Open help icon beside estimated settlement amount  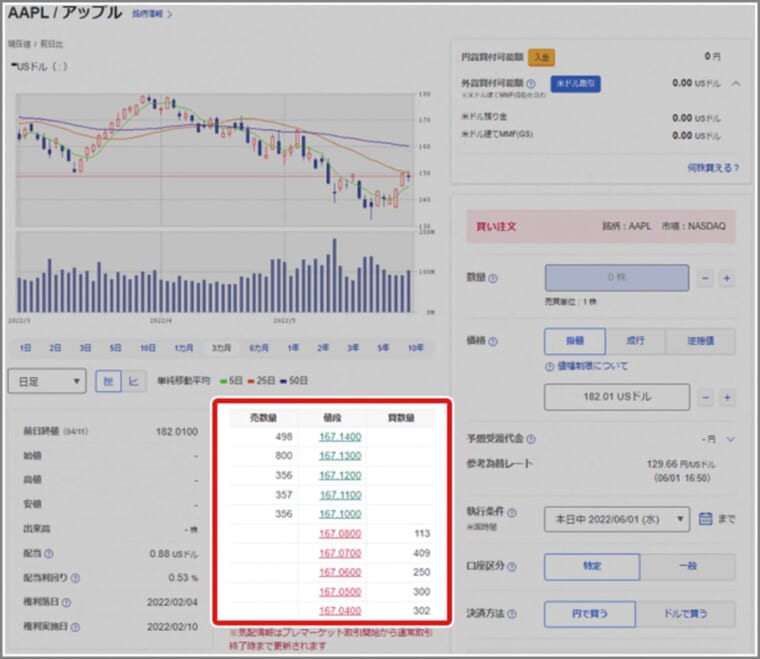pyautogui.click(x=531, y=439)
